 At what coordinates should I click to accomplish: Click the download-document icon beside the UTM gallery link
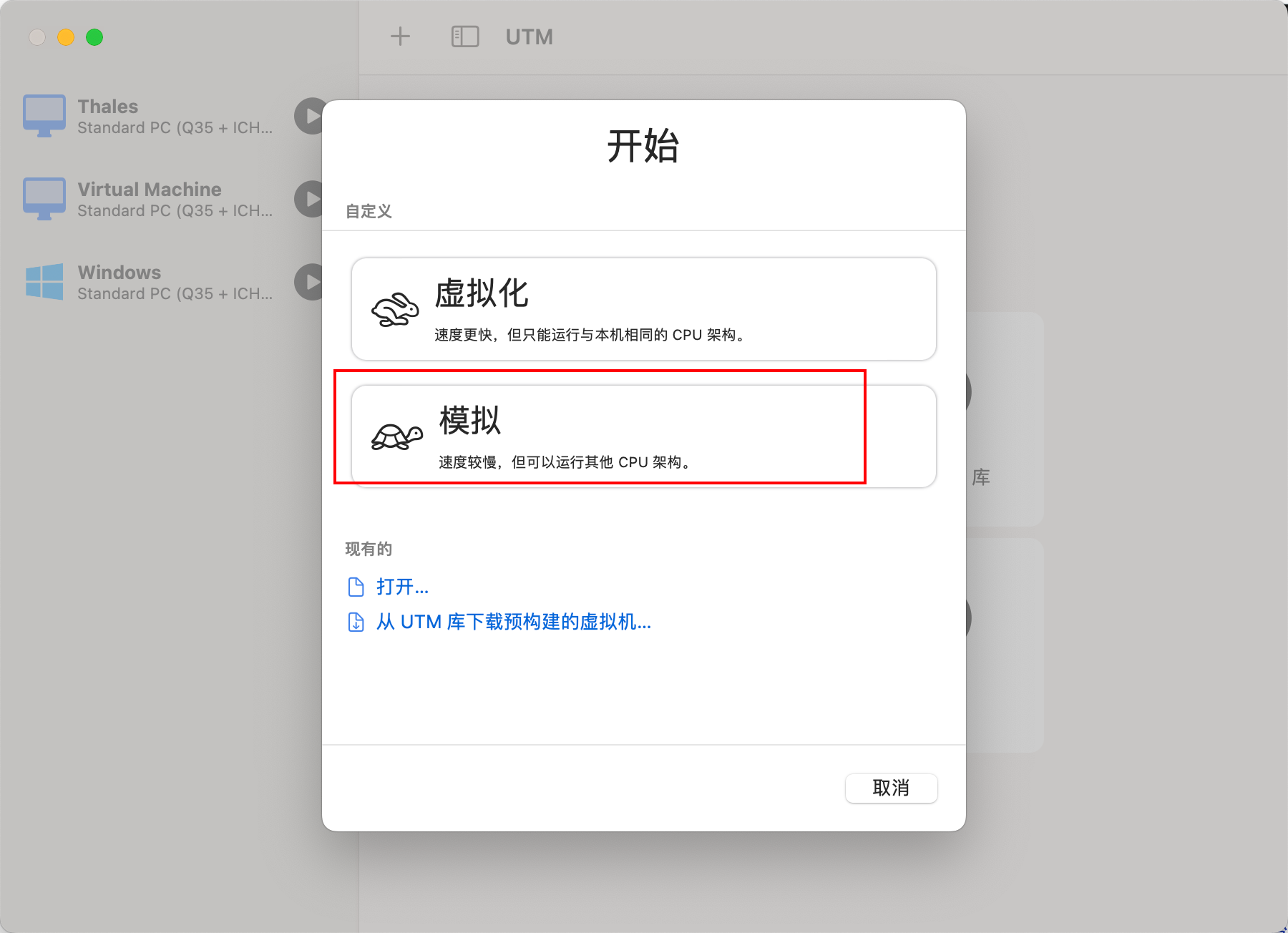click(x=356, y=622)
